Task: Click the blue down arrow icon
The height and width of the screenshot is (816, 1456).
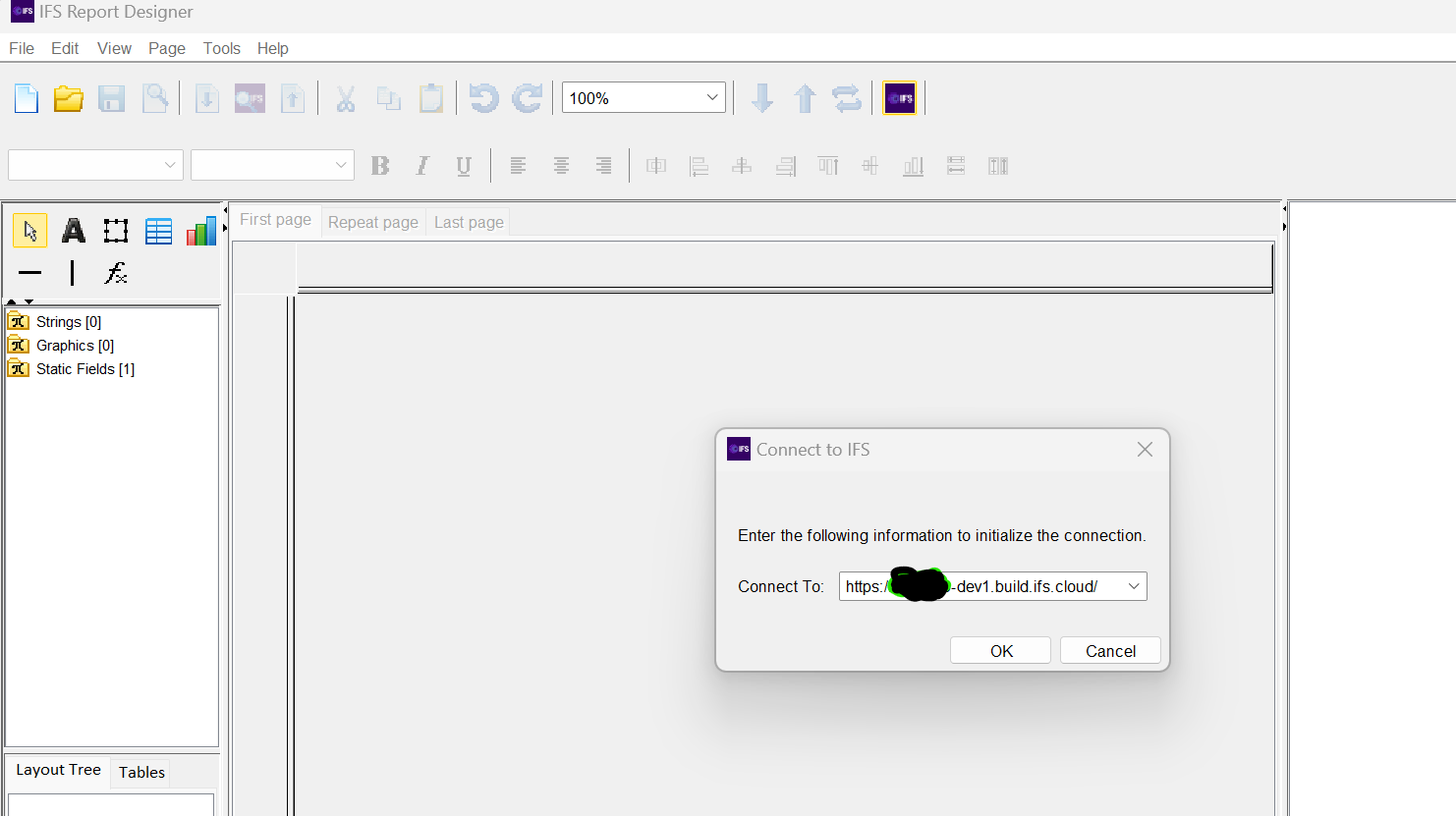Action: pyautogui.click(x=761, y=98)
